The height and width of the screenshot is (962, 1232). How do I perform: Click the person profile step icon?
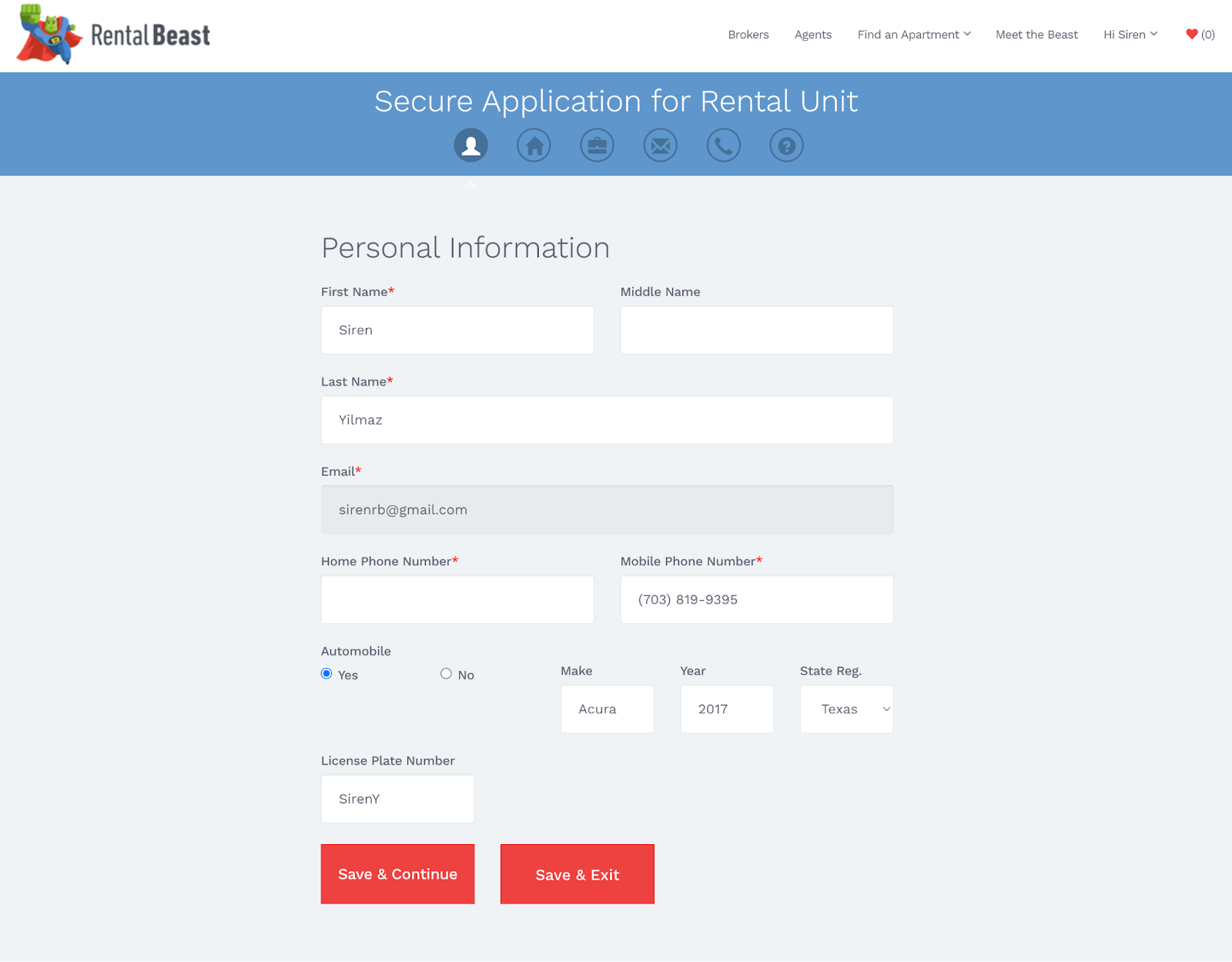tap(470, 145)
